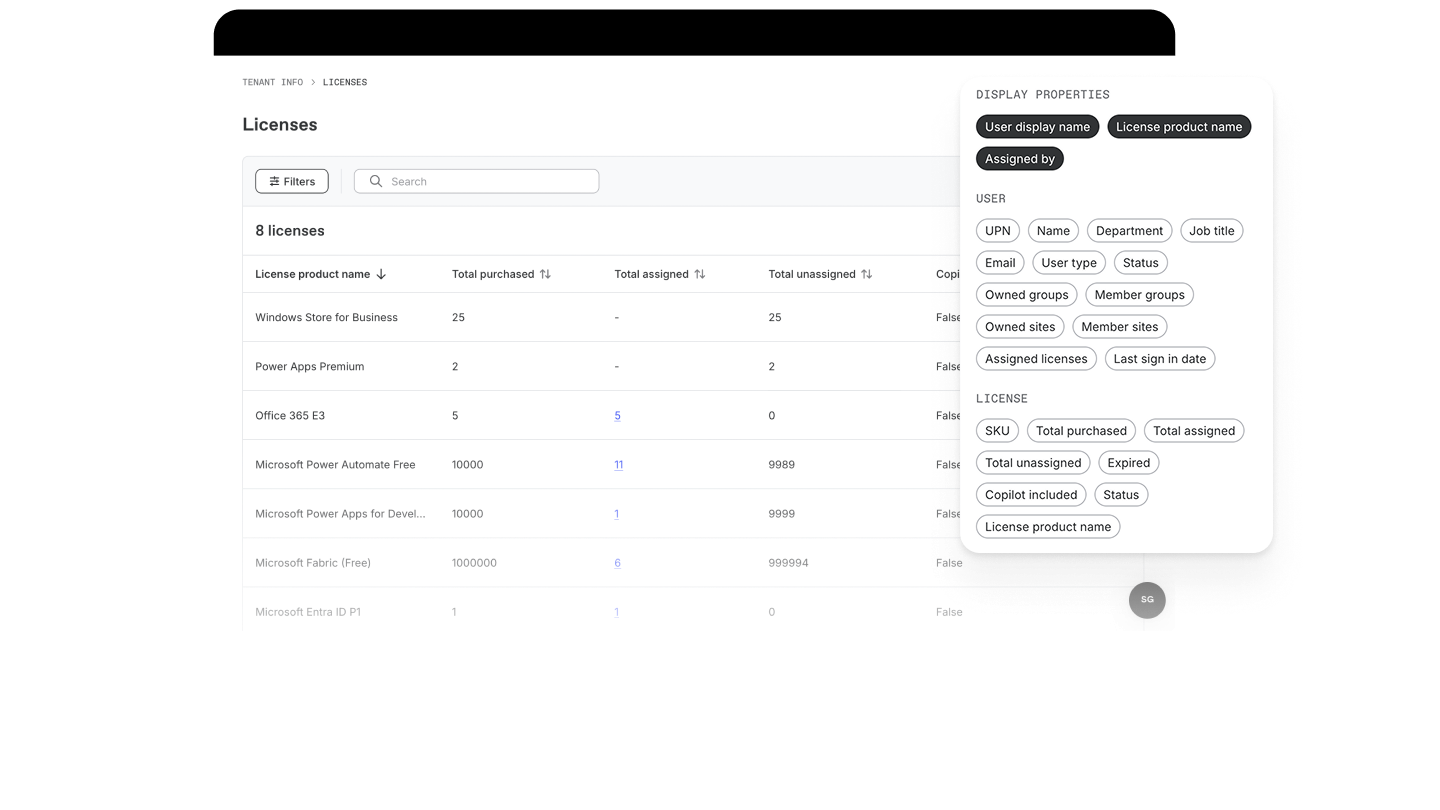Open assigned count for Microsoft Entra ID P1
Image resolution: width=1440 pixels, height=810 pixels.
click(616, 612)
